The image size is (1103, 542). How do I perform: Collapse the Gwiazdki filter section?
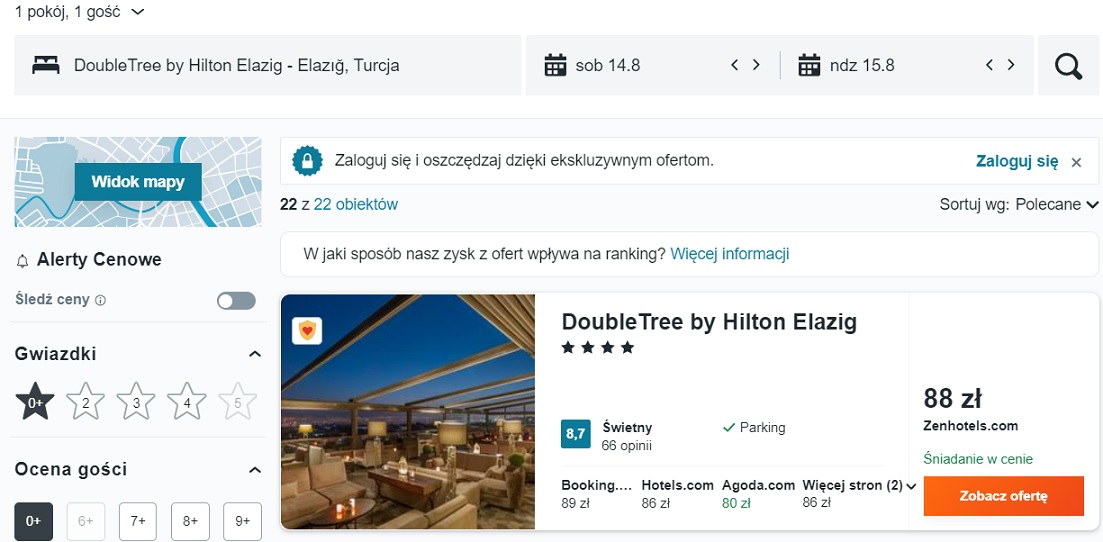(255, 354)
